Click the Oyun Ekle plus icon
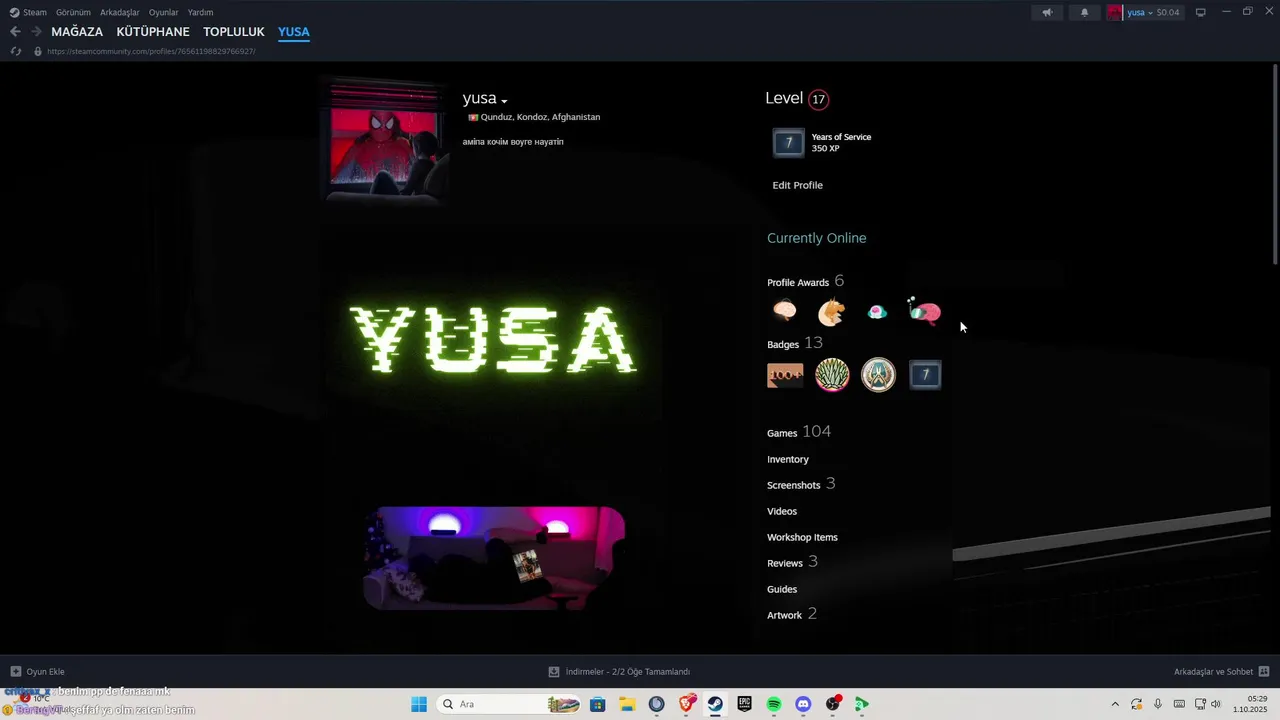1280x720 pixels. point(16,672)
